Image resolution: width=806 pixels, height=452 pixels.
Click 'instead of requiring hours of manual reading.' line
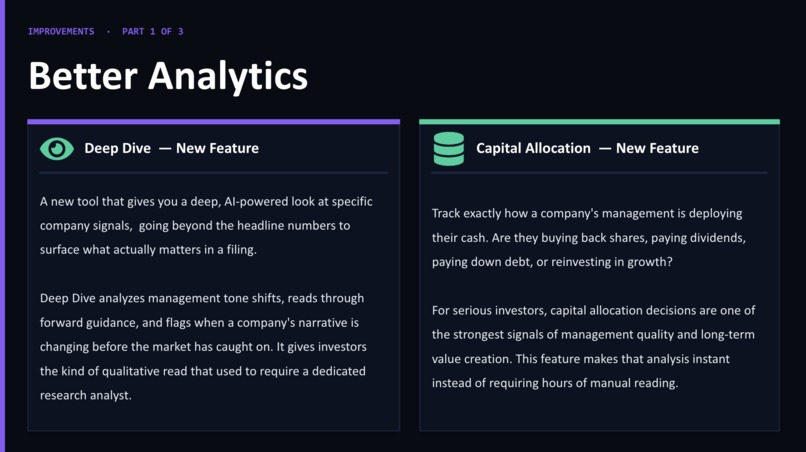pyautogui.click(x=555, y=383)
